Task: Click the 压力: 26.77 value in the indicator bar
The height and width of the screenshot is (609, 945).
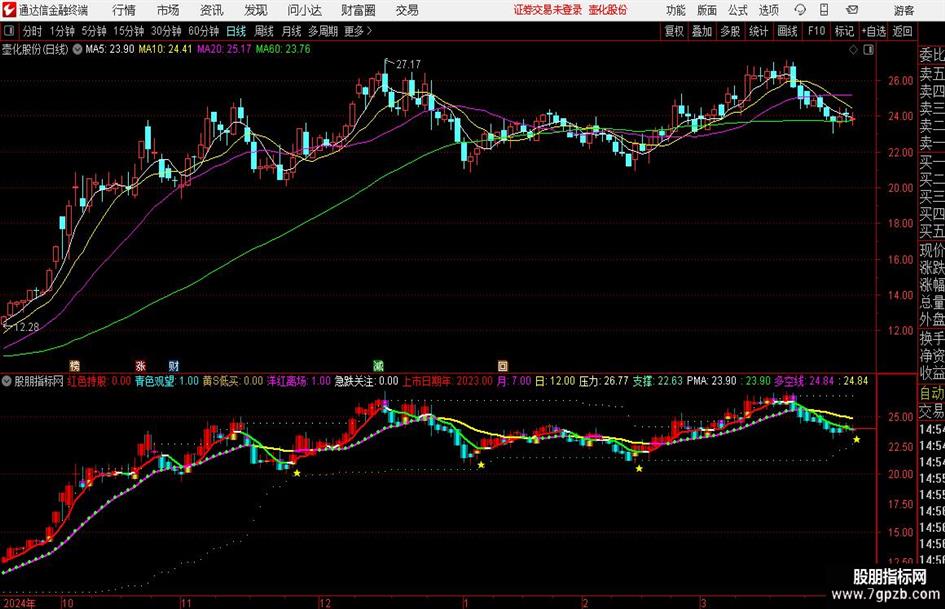Action: coord(603,381)
